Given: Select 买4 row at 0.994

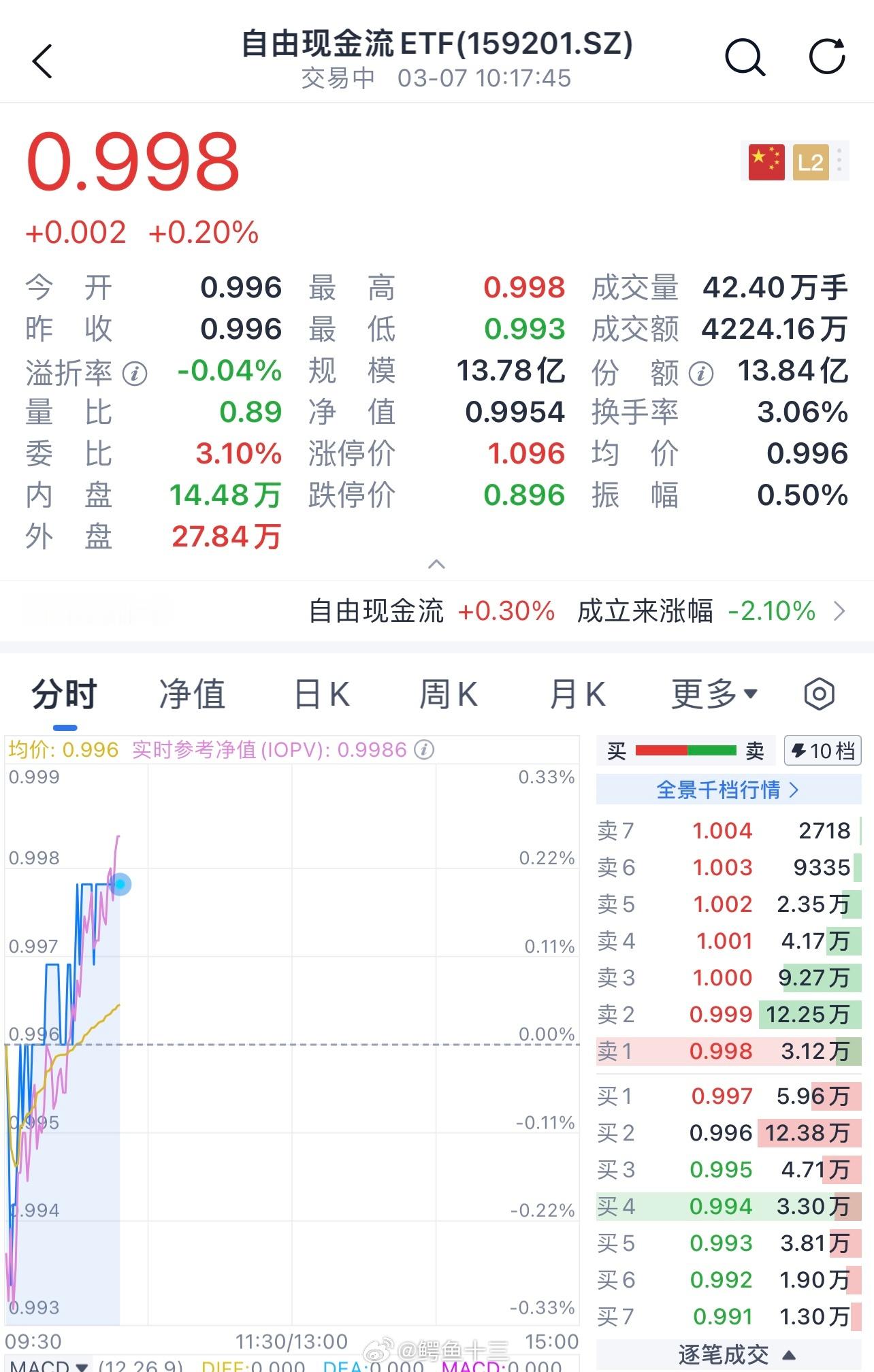Looking at the screenshot, I should coord(728,1206).
